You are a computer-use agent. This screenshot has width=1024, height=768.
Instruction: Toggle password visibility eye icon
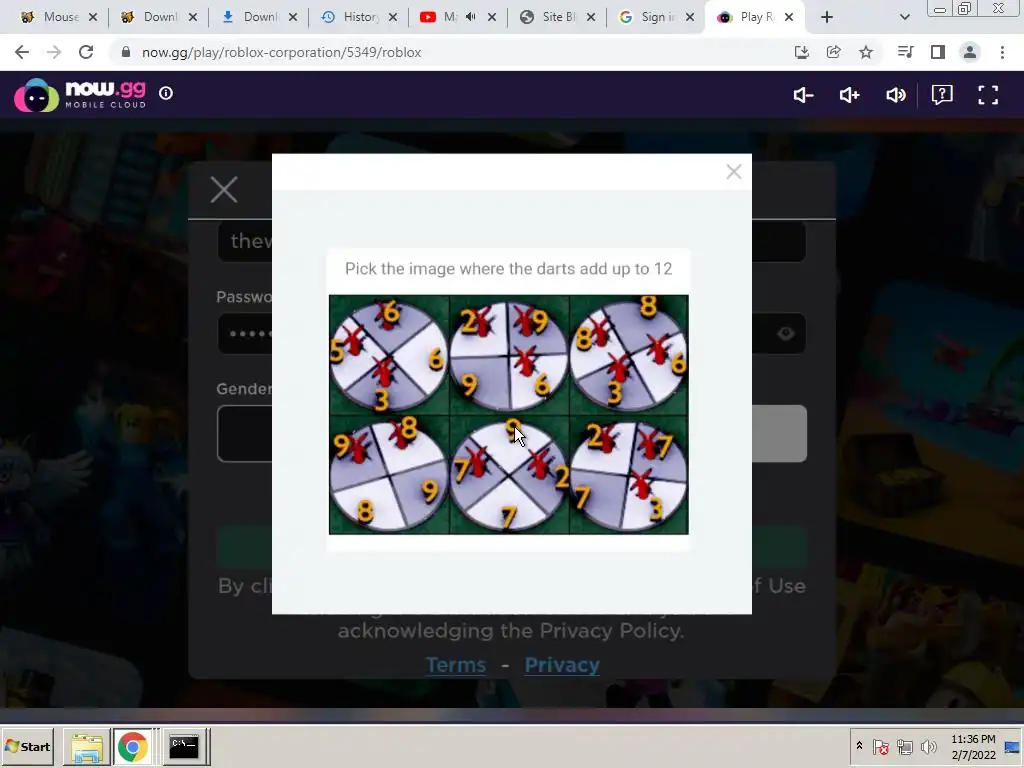tap(786, 334)
